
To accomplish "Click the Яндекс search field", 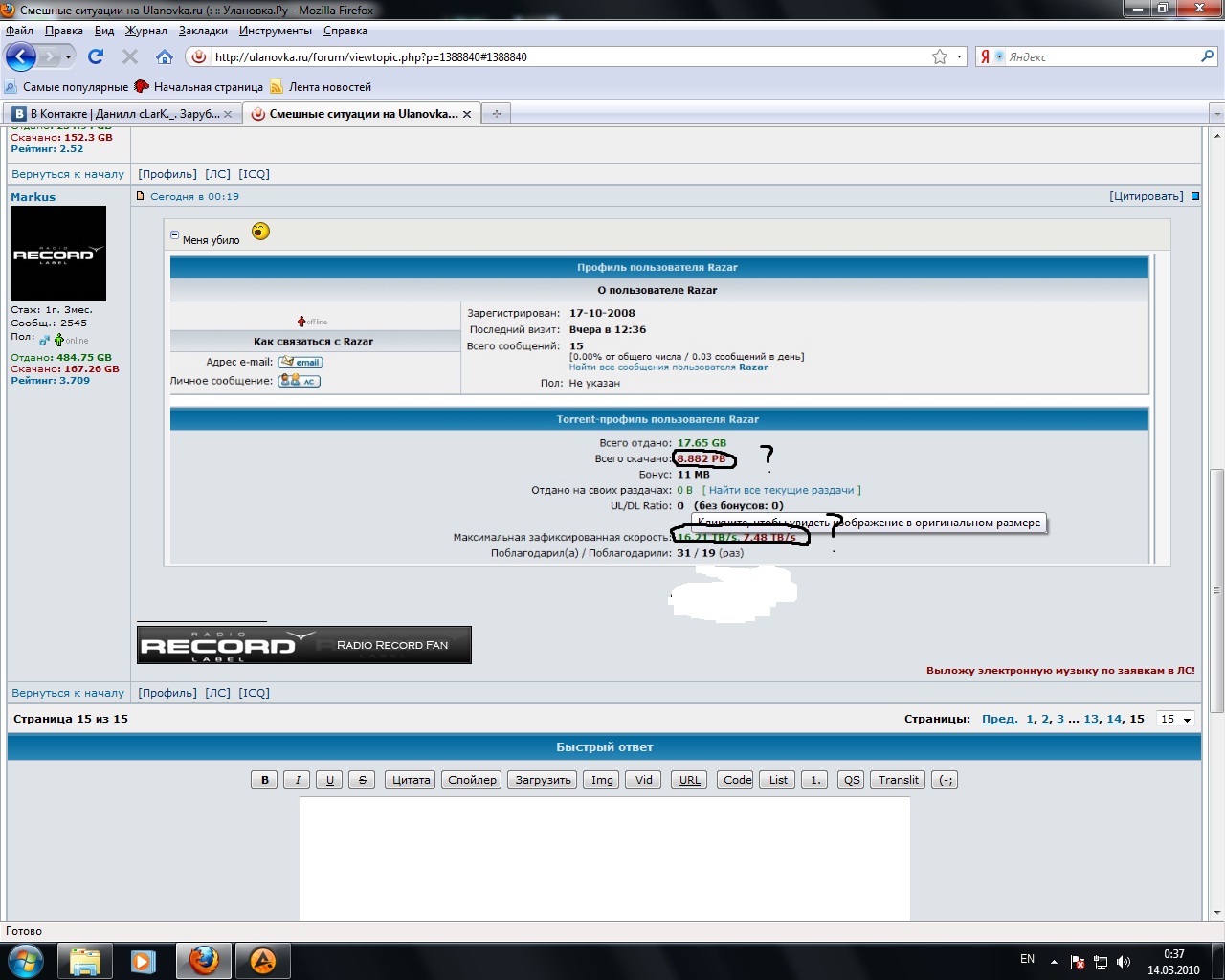I will pos(1101,56).
